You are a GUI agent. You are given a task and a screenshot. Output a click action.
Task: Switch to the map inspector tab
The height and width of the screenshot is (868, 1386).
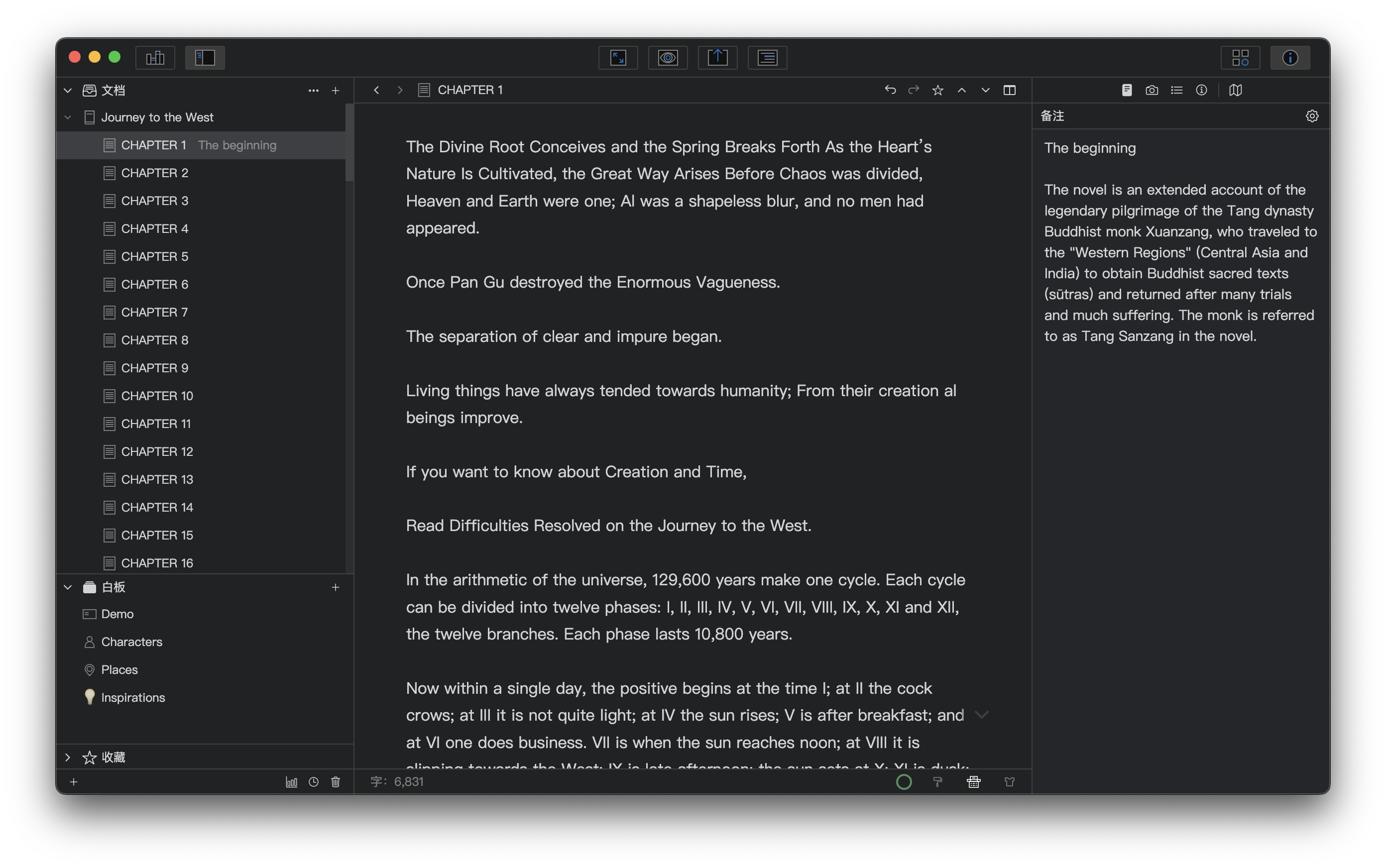[x=1236, y=90]
